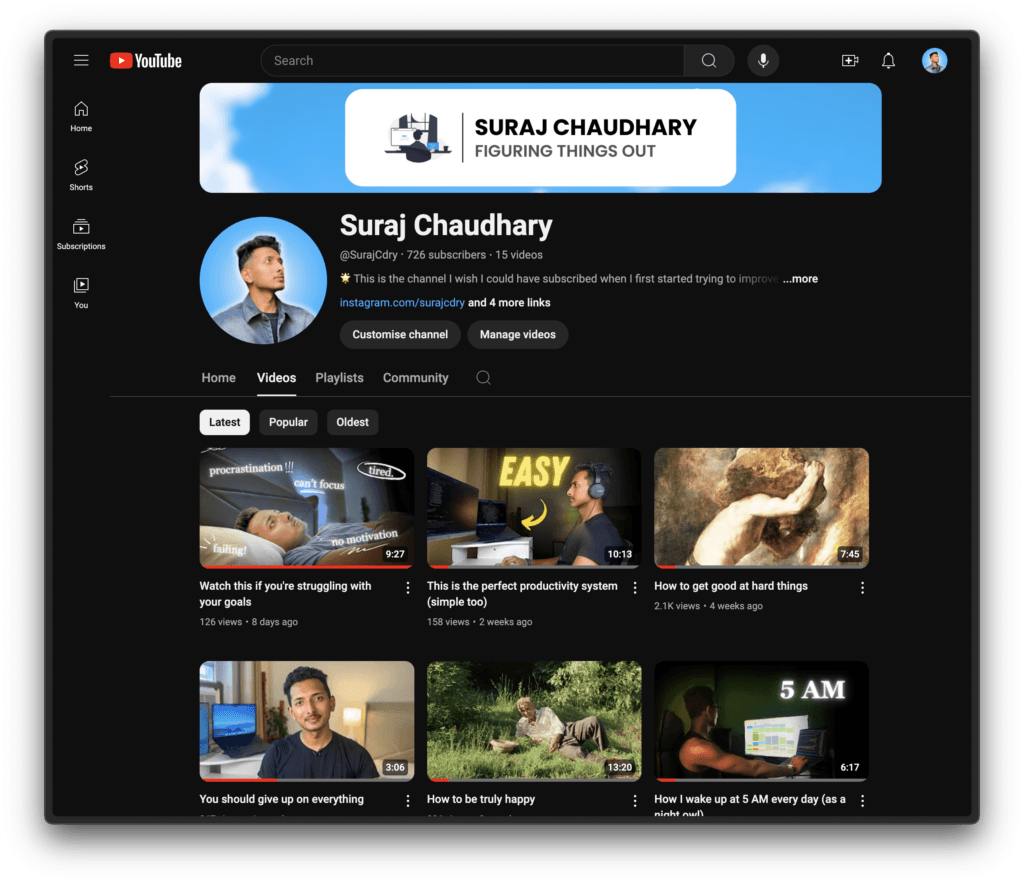Toggle the Latest videos filter chip
The height and width of the screenshot is (883, 1024).
click(x=224, y=422)
